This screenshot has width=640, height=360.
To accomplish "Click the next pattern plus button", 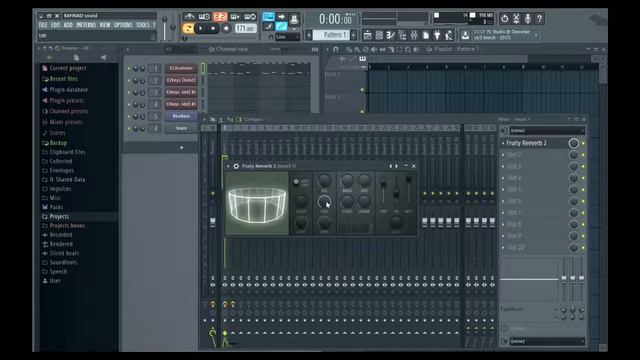I will coord(353,35).
